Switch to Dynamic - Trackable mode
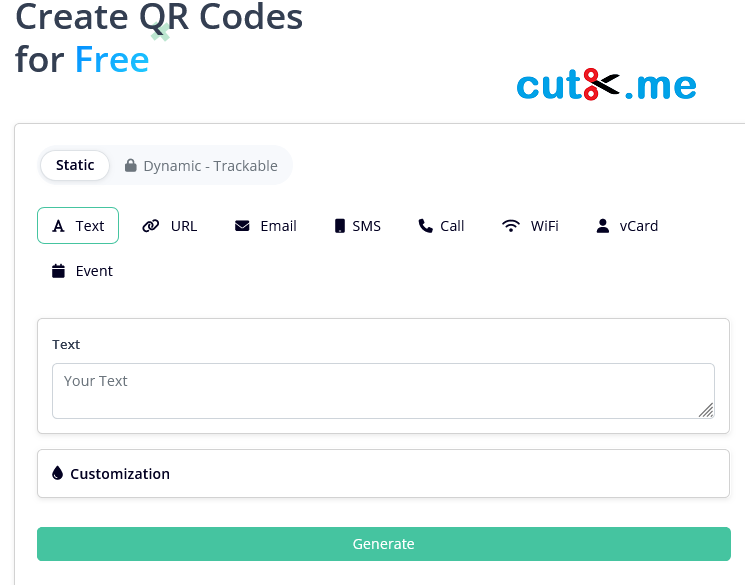 [x=201, y=165]
